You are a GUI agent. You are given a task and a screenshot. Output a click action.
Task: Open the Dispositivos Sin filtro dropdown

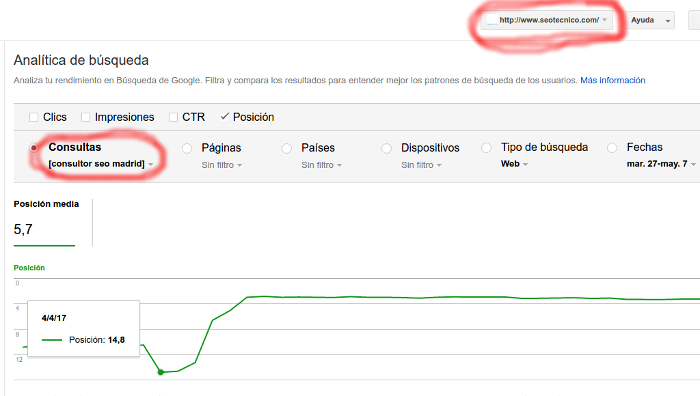[x=421, y=165]
